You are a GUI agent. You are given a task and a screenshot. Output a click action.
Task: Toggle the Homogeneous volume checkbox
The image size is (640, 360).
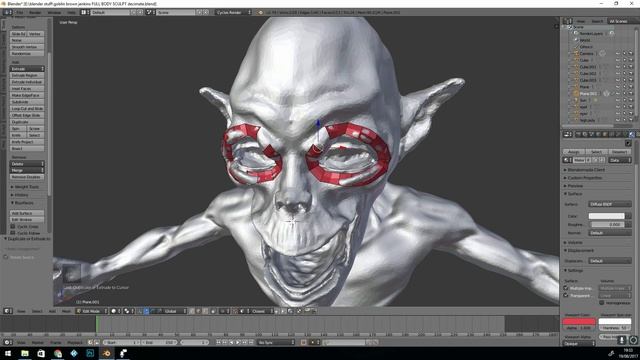(x=601, y=302)
